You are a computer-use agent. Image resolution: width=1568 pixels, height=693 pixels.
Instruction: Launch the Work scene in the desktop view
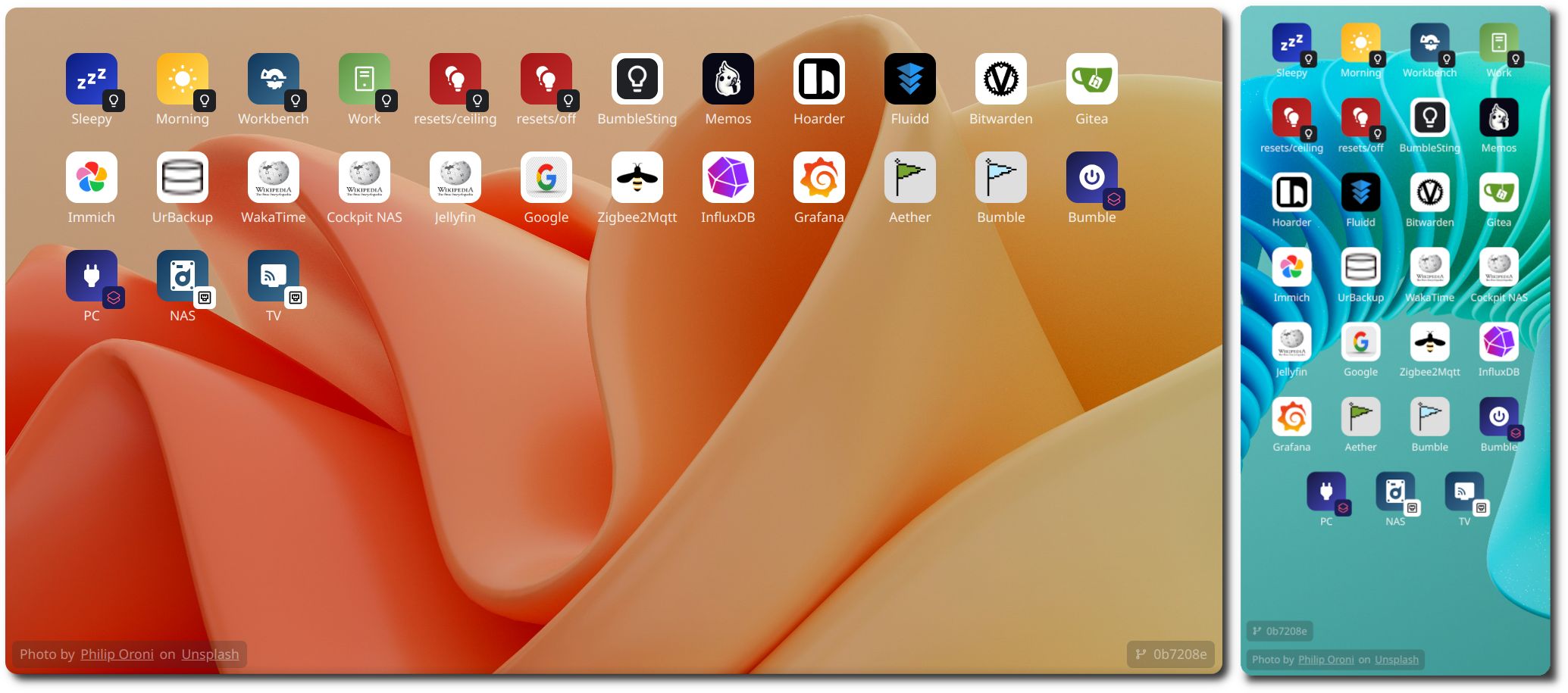365,79
